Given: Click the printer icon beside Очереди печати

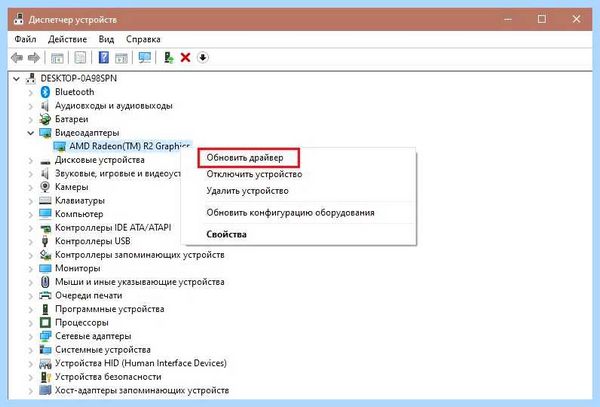Looking at the screenshot, I should (45, 295).
